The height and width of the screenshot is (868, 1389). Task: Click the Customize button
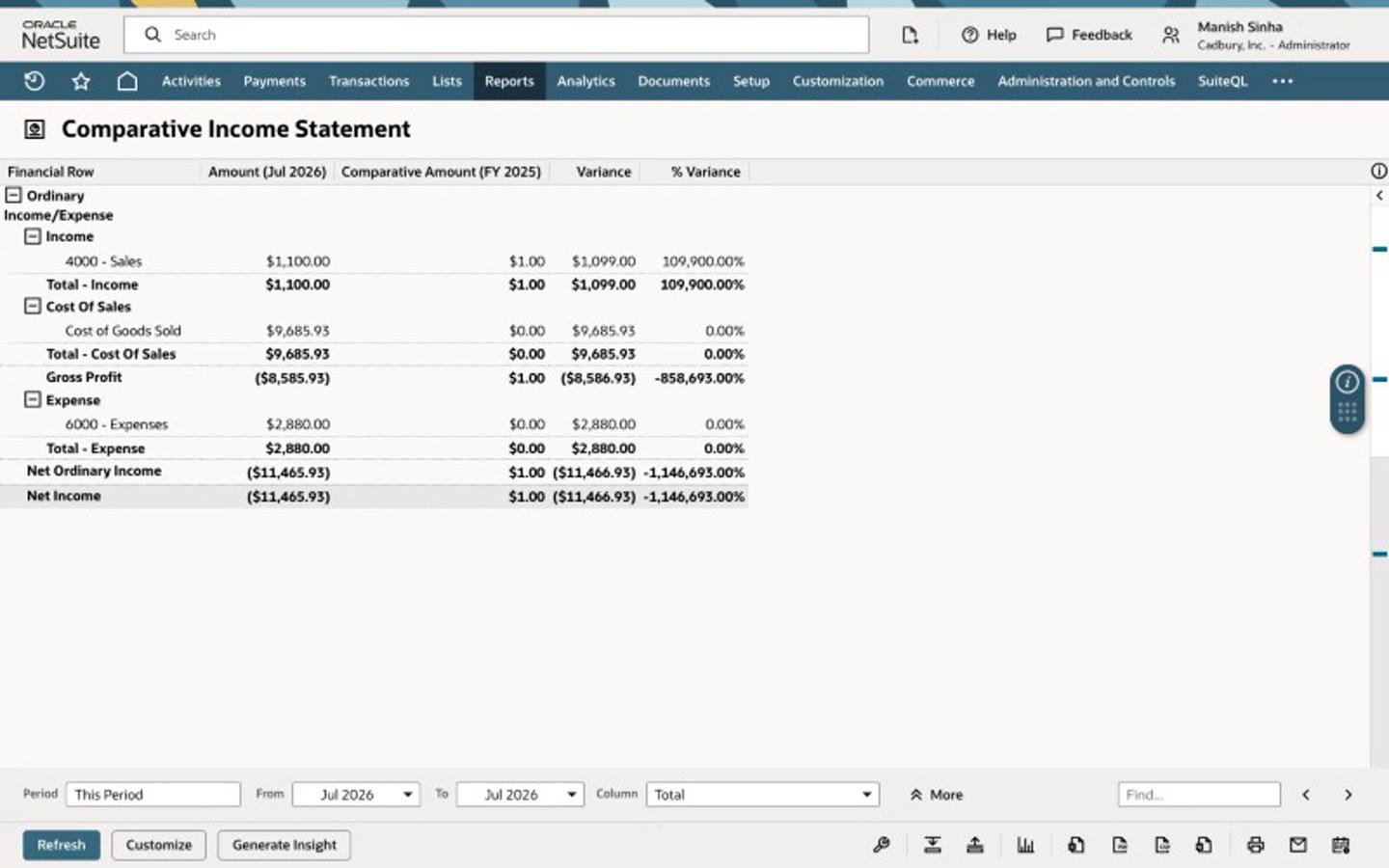click(x=158, y=845)
